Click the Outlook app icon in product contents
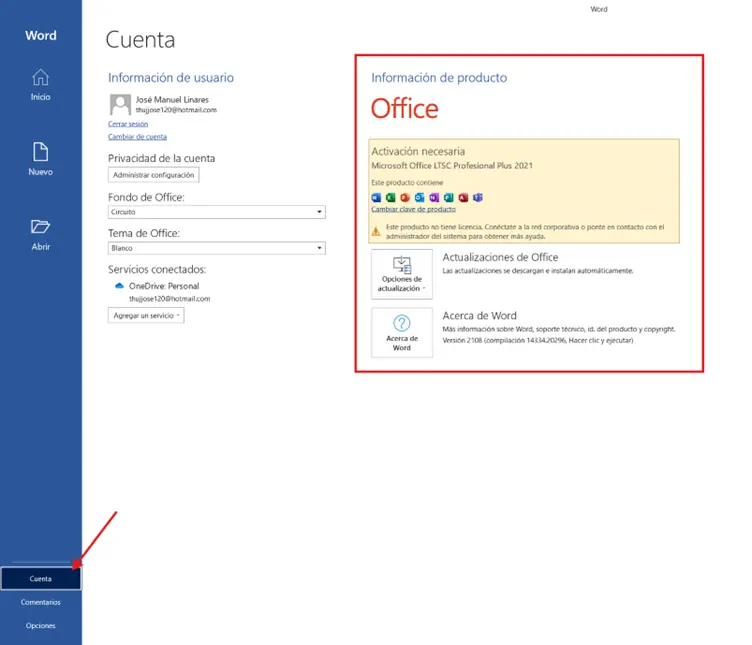Image resolution: width=752 pixels, height=645 pixels. click(x=420, y=198)
